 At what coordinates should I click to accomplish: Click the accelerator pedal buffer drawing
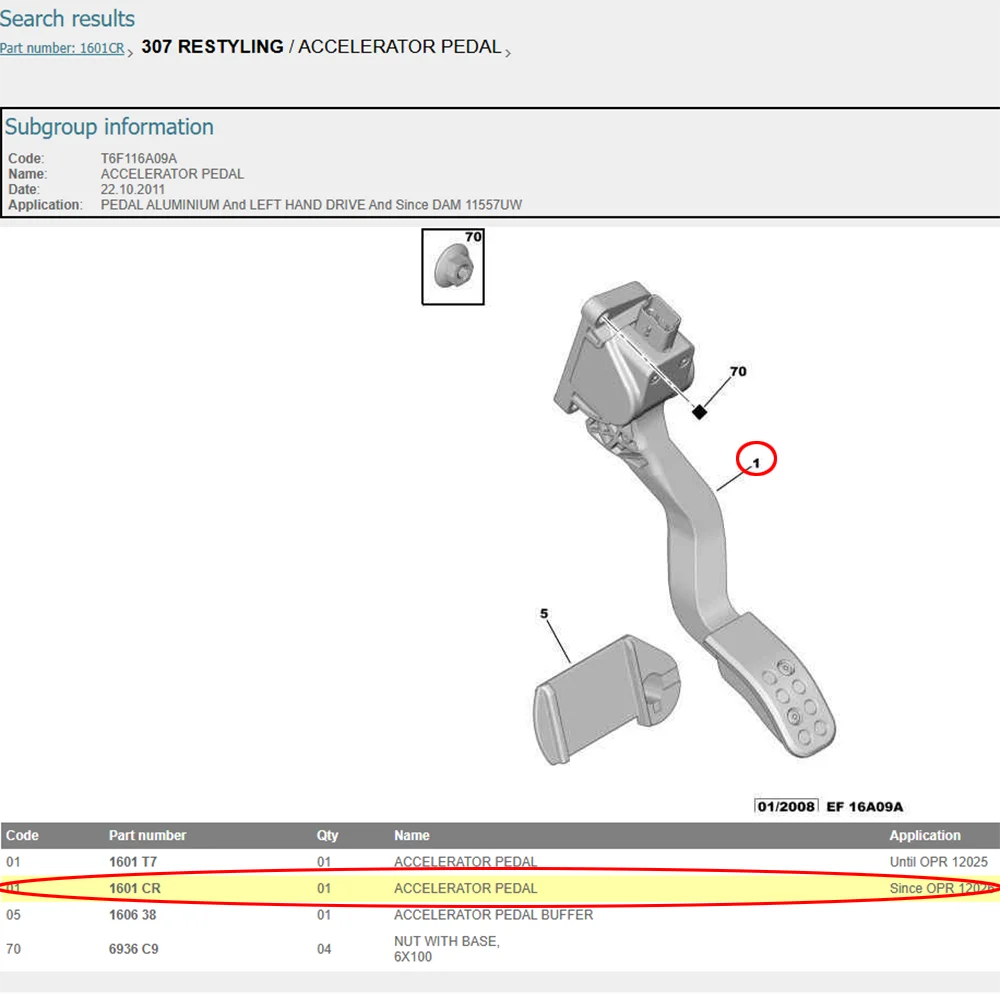pyautogui.click(x=607, y=700)
